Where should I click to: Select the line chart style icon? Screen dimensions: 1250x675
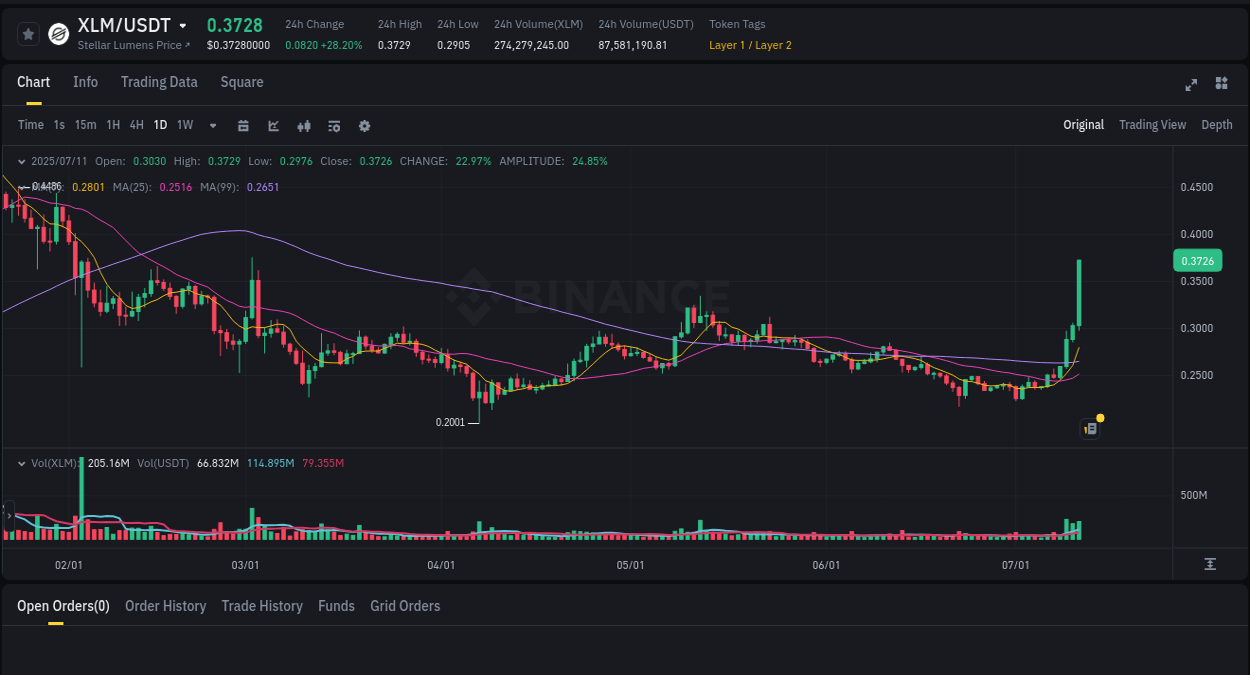click(x=273, y=125)
